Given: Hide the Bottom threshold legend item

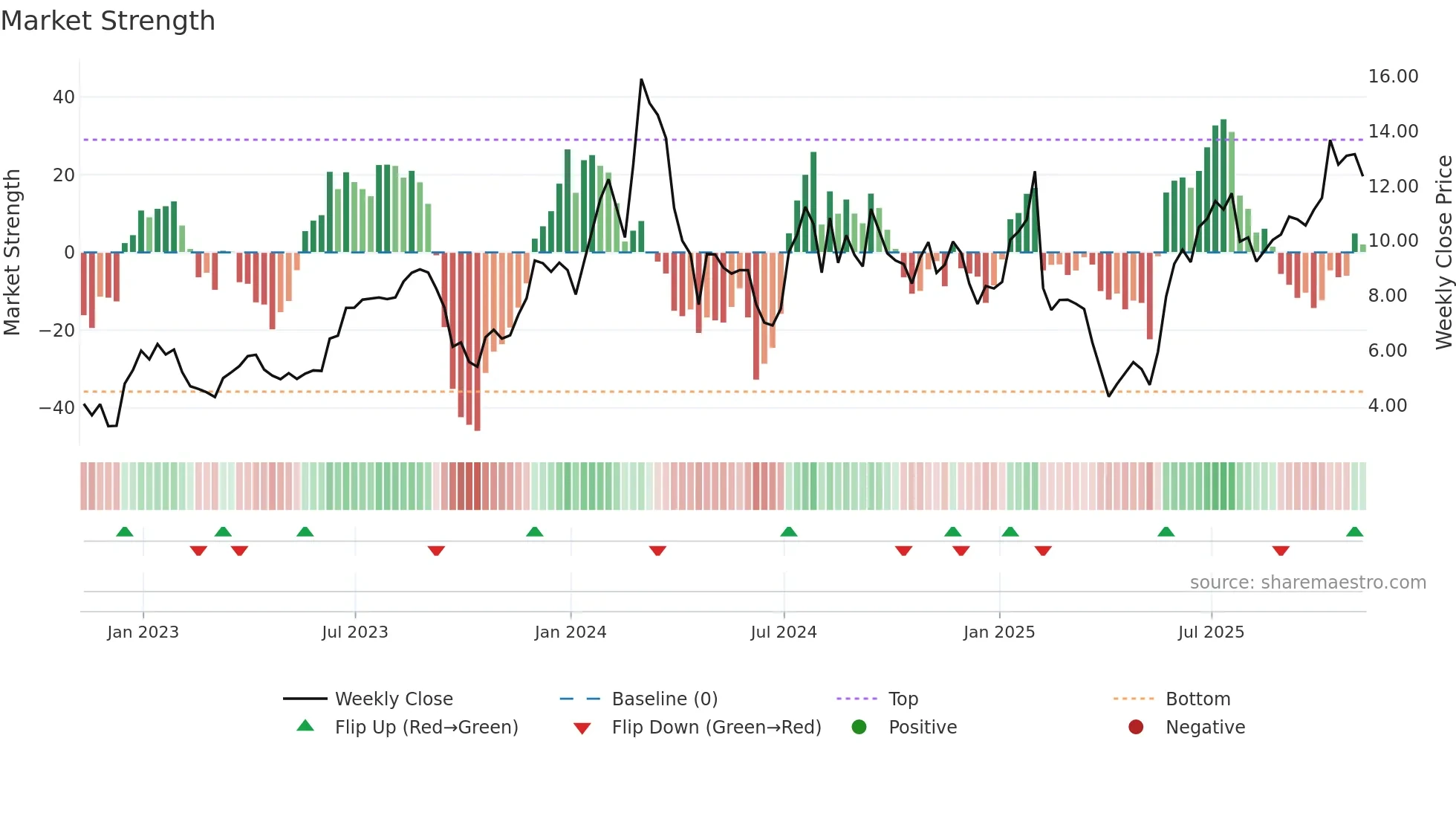Looking at the screenshot, I should pos(1197,699).
